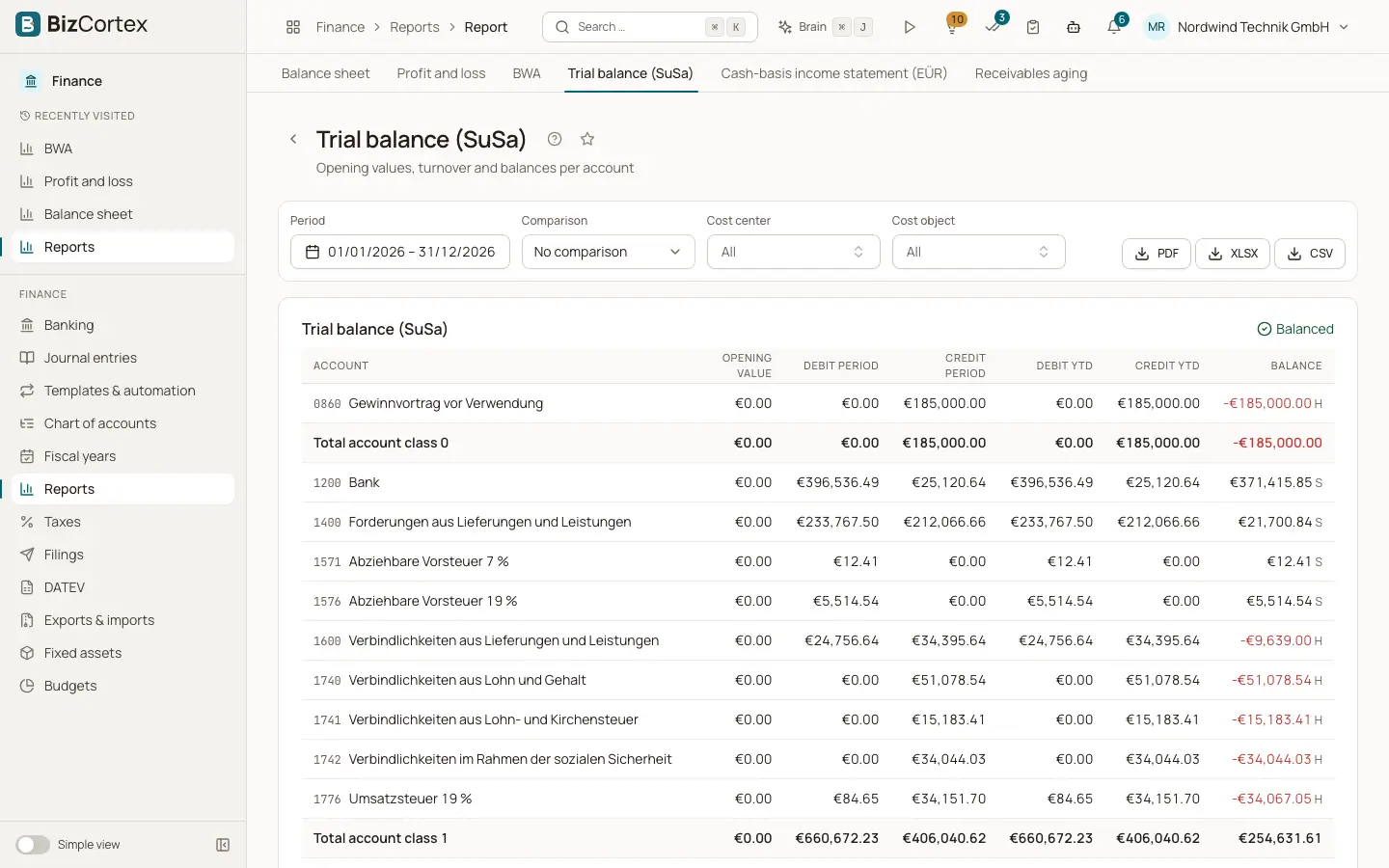Open the No comparison dropdown
The image size is (1389, 868).
point(608,252)
